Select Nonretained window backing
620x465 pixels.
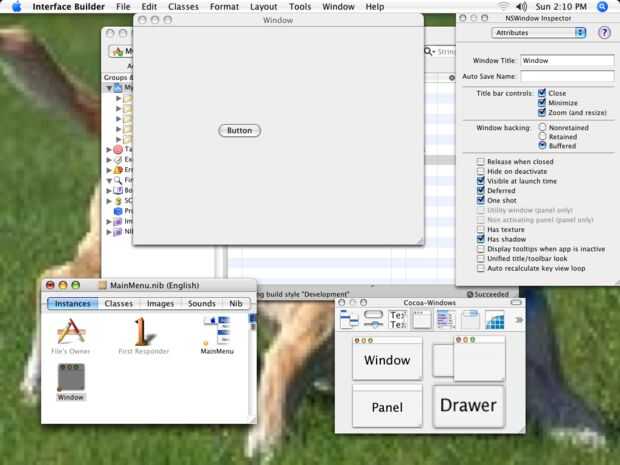542,127
